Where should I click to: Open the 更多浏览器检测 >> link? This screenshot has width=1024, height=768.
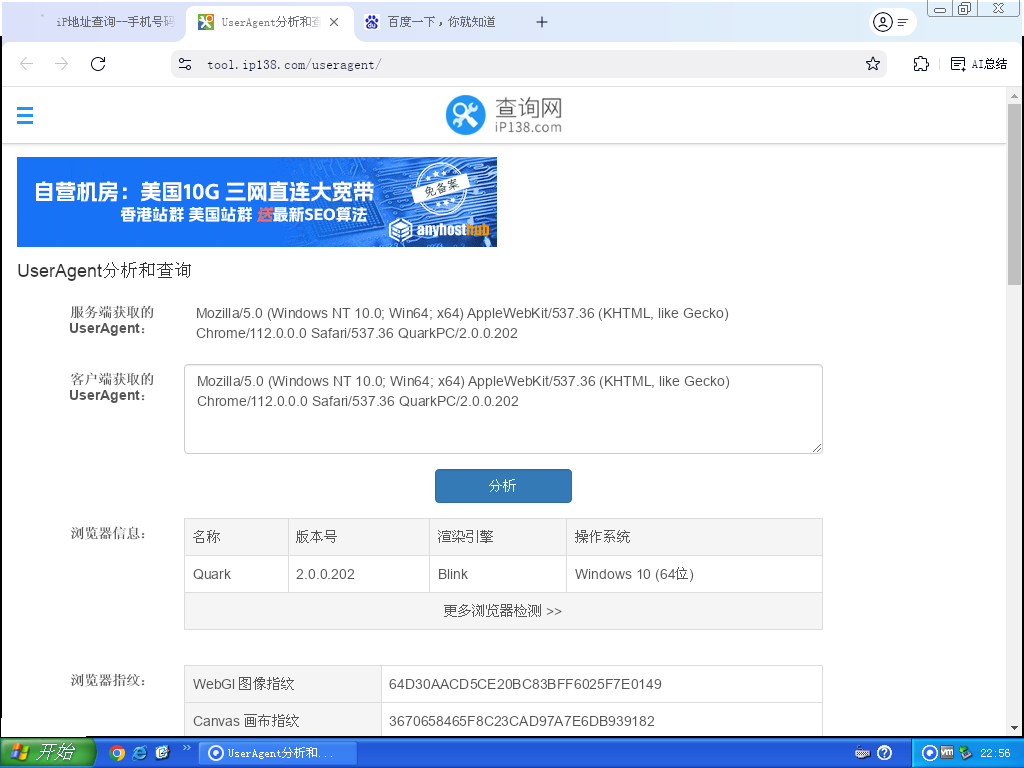(503, 611)
